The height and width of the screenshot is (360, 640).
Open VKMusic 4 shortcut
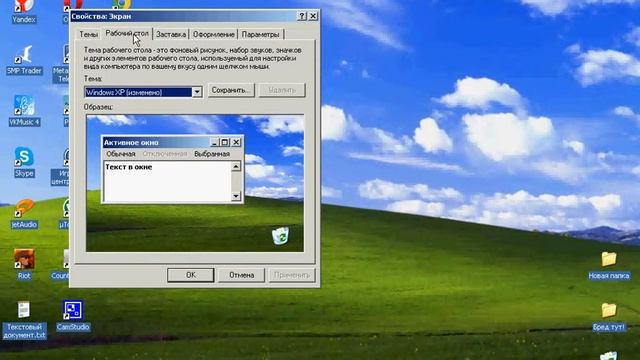(x=24, y=111)
